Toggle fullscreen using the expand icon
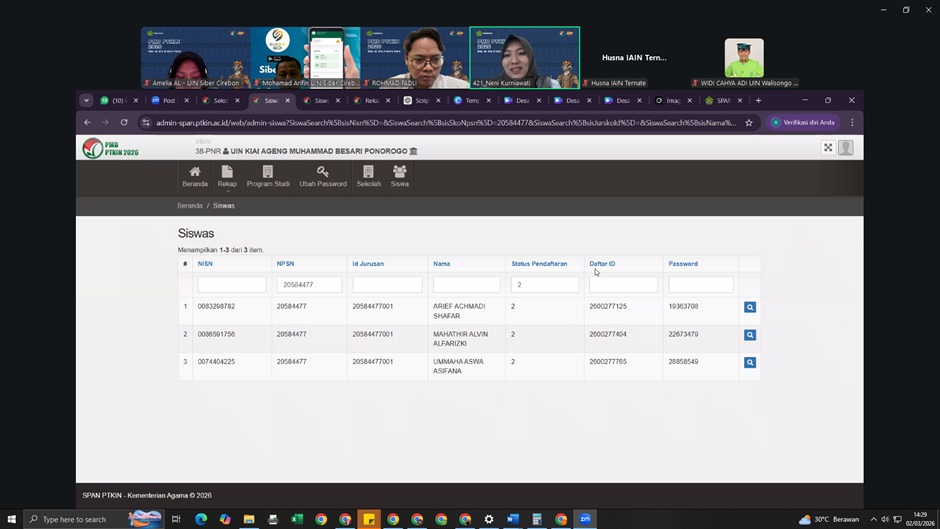The image size is (940, 529). (828, 148)
